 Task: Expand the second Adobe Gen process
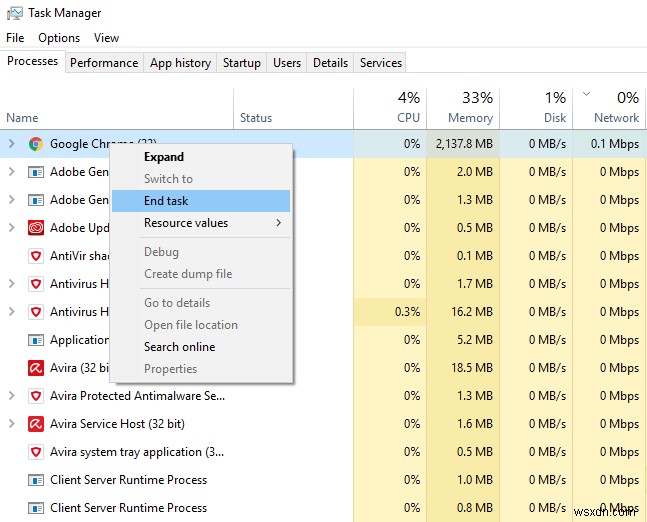tap(12, 200)
